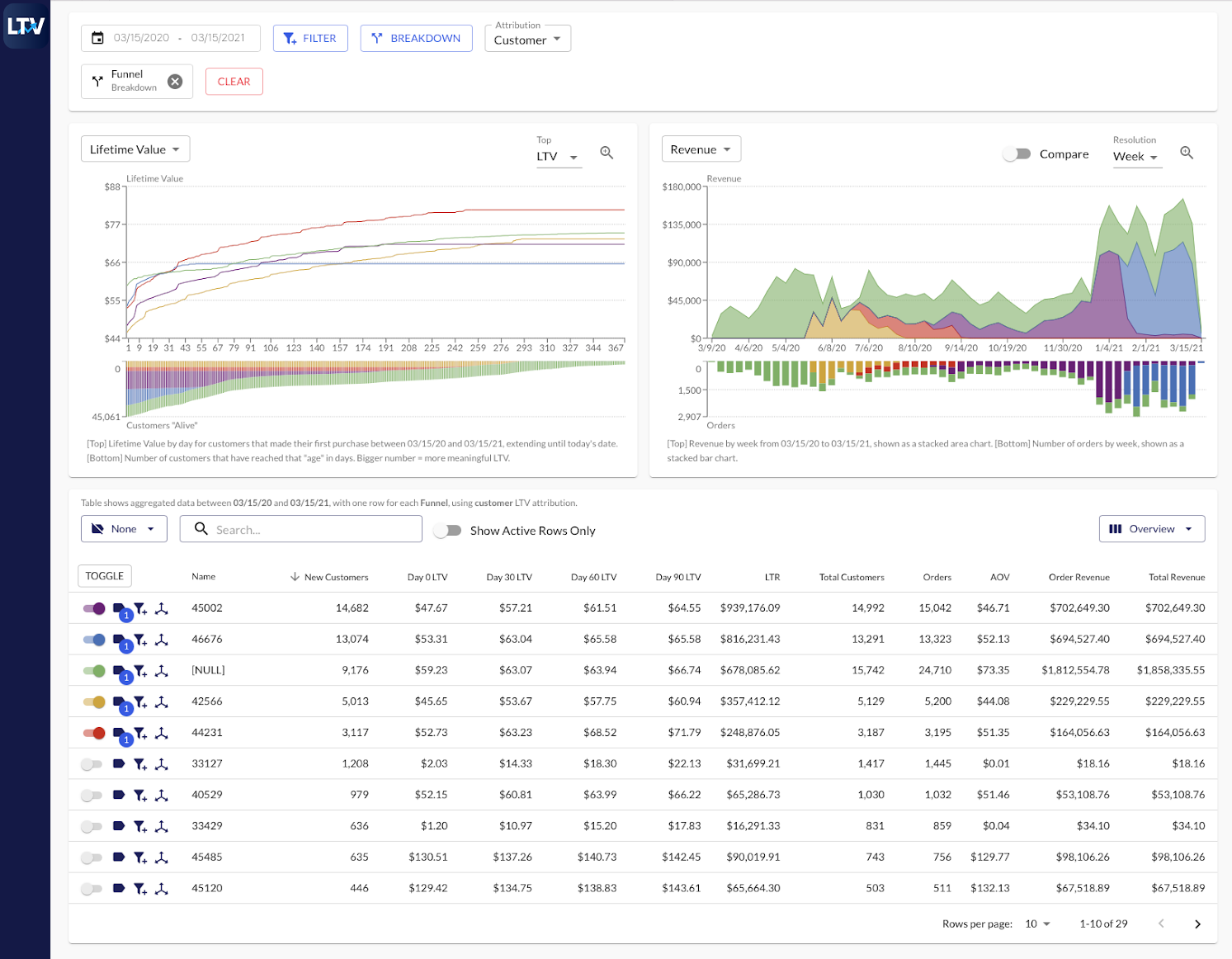
Task: Click add-filter icon for row 45002
Action: [x=140, y=609]
